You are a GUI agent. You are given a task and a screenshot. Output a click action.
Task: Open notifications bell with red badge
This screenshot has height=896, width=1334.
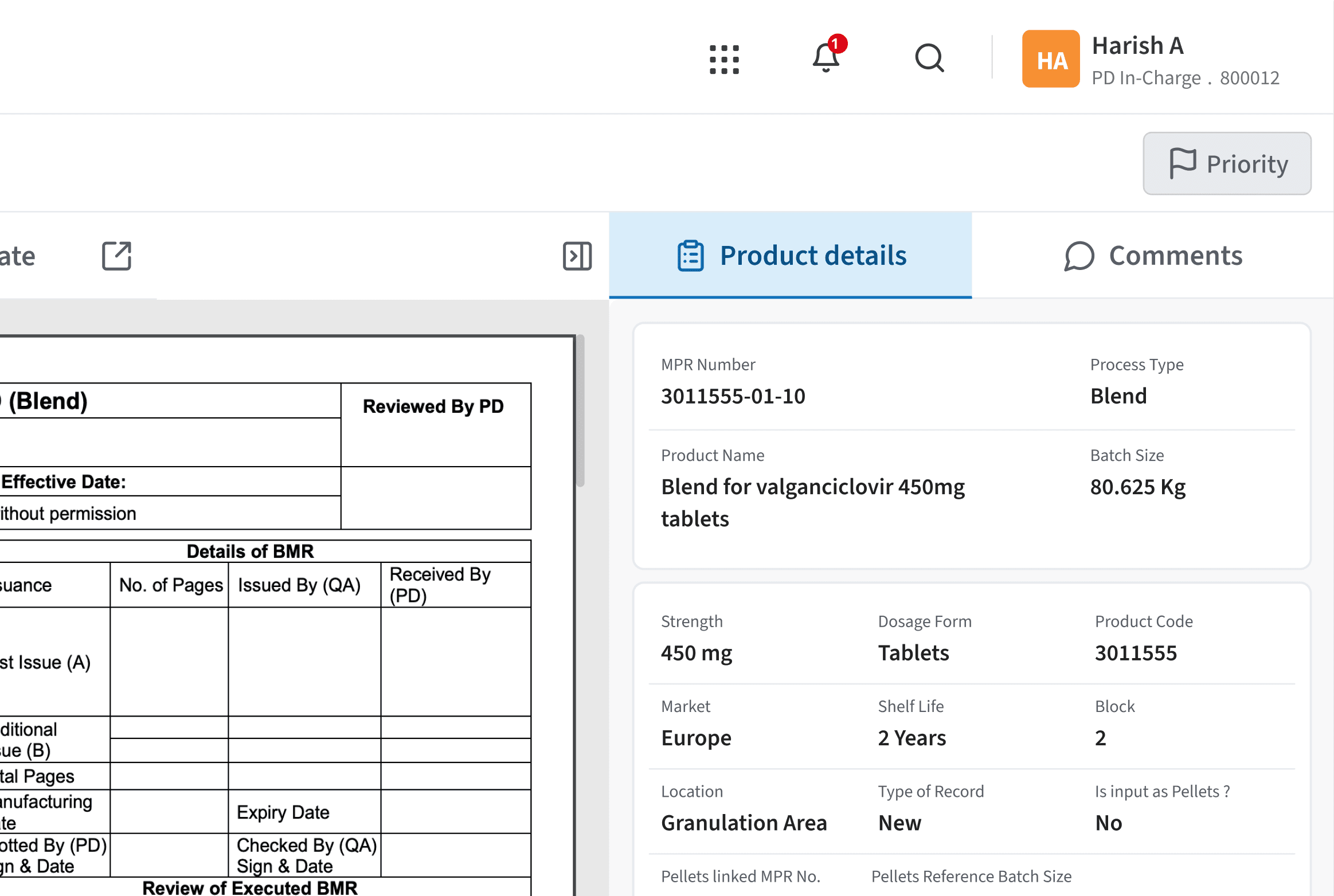pyautogui.click(x=826, y=57)
